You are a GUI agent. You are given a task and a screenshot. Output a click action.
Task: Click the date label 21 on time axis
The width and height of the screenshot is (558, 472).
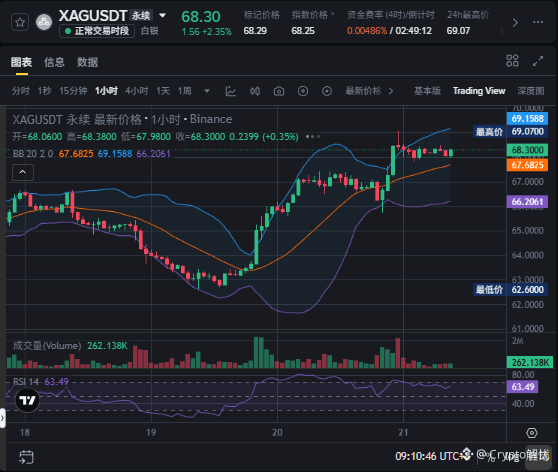click(403, 432)
